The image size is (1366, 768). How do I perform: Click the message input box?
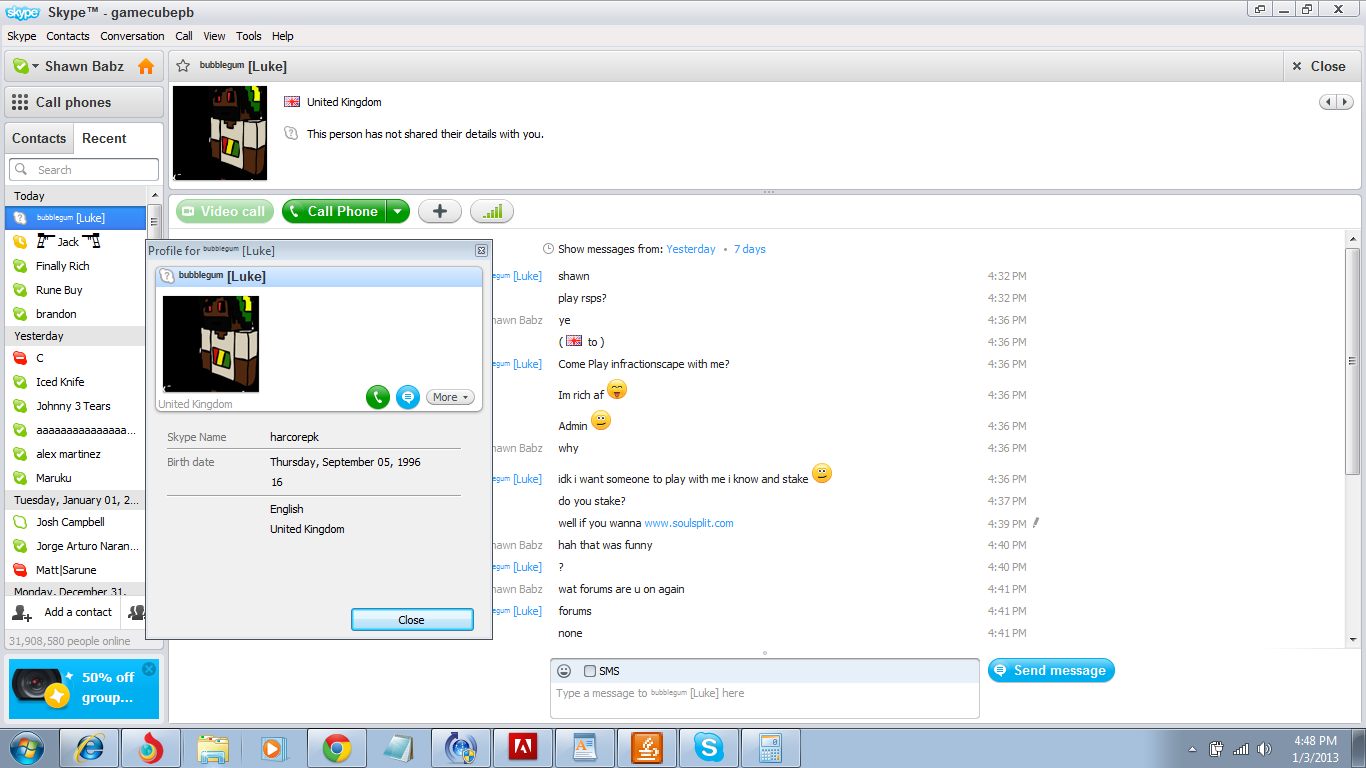click(764, 700)
